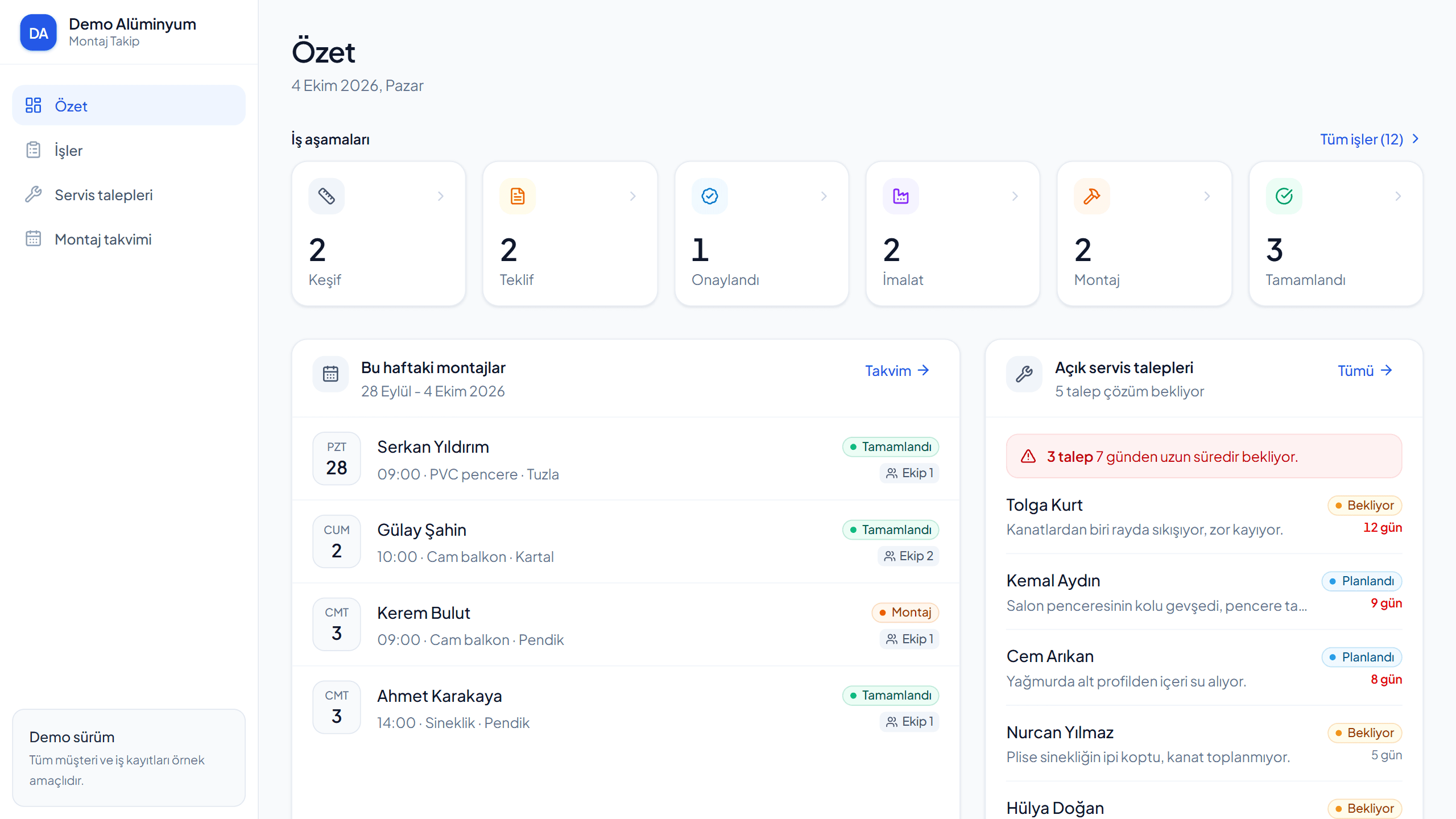Expand Tamamlandı stage card via its chevron
The width and height of the screenshot is (1456, 819).
pyautogui.click(x=1398, y=196)
